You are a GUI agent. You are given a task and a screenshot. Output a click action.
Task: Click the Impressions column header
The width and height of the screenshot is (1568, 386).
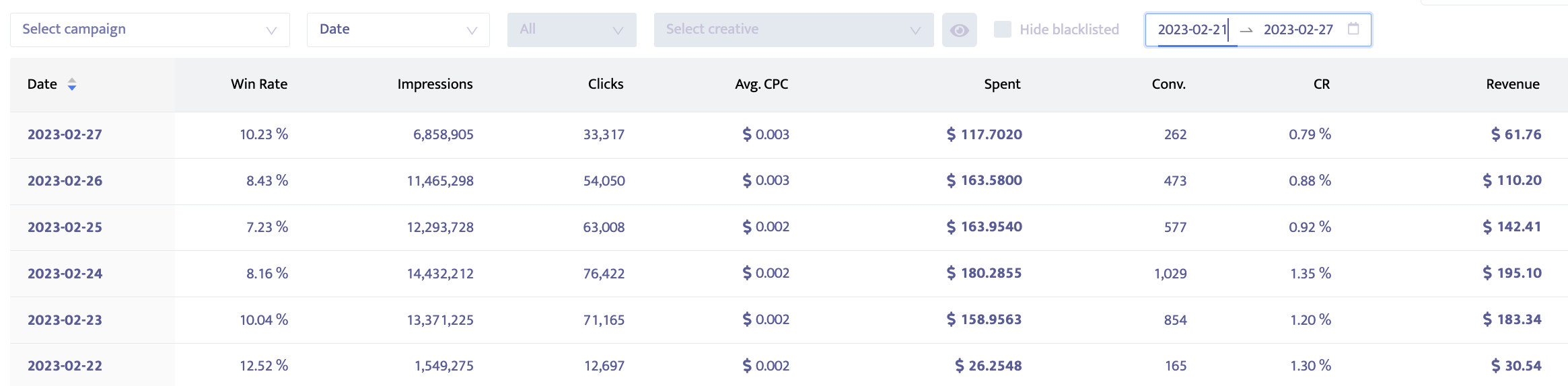pyautogui.click(x=435, y=84)
